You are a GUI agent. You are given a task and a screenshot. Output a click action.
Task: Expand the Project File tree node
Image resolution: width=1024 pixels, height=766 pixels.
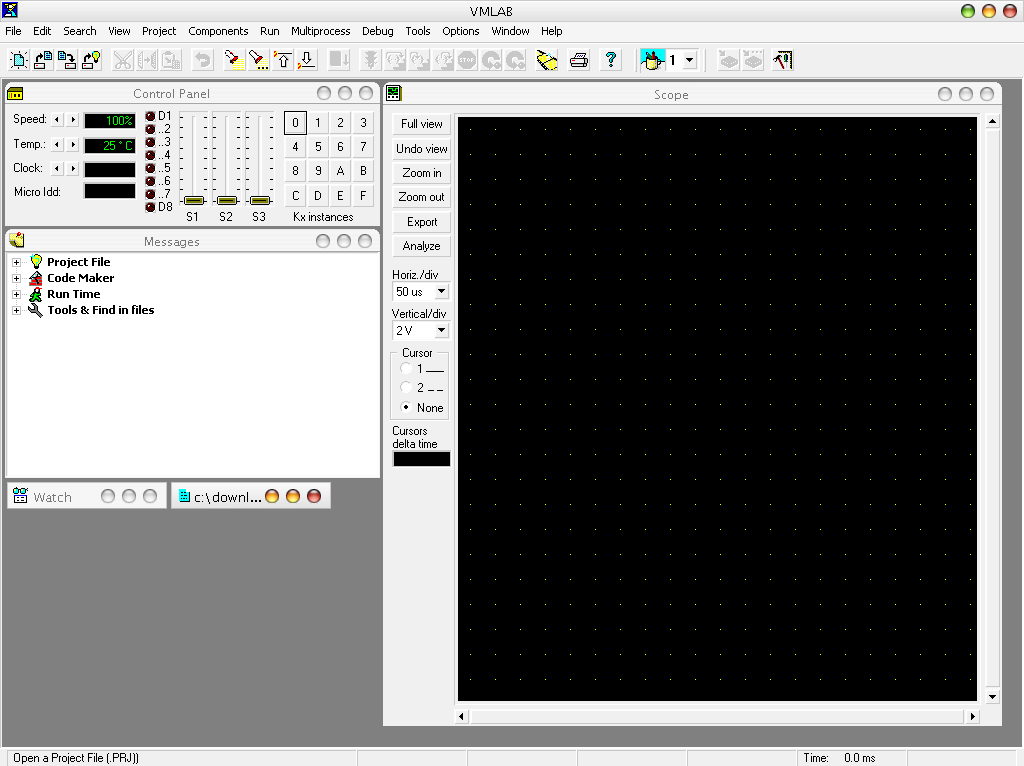coord(16,262)
